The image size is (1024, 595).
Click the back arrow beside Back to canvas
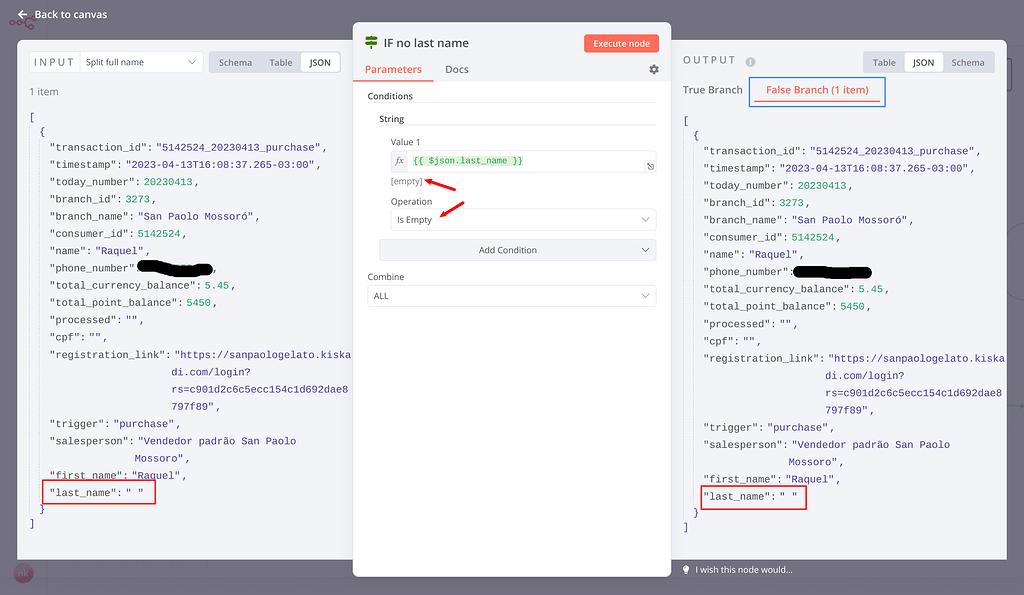pos(22,15)
